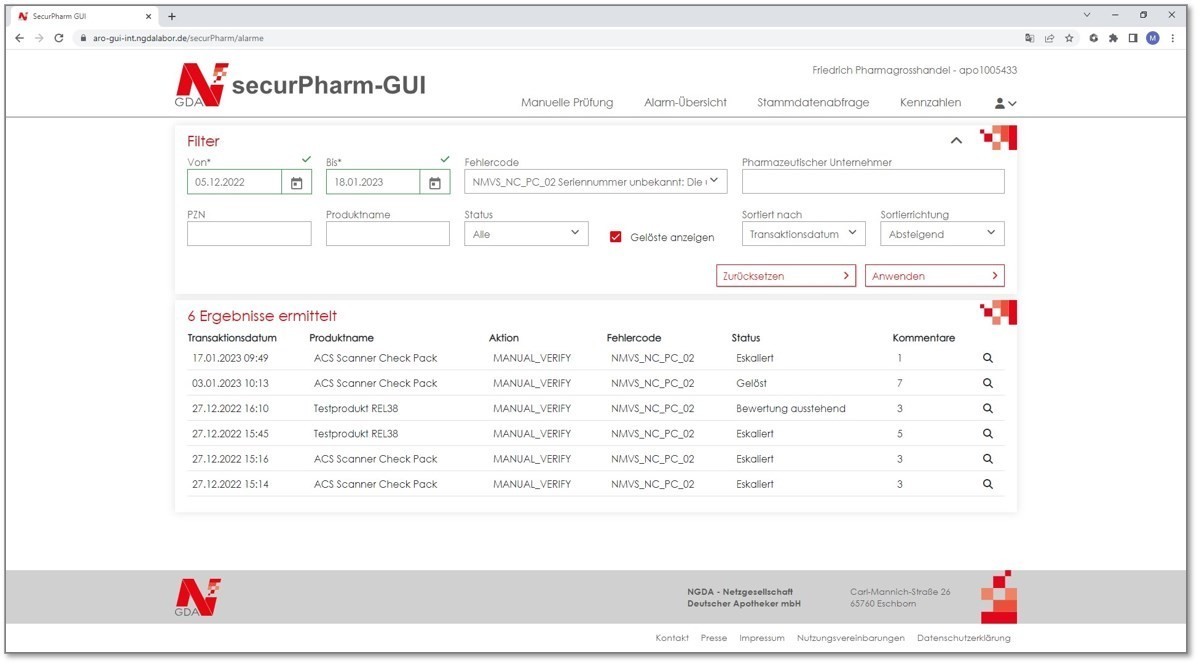Screen dimensions: 1201x667
Task: Open the Status dropdown showing Alle
Action: [526, 234]
